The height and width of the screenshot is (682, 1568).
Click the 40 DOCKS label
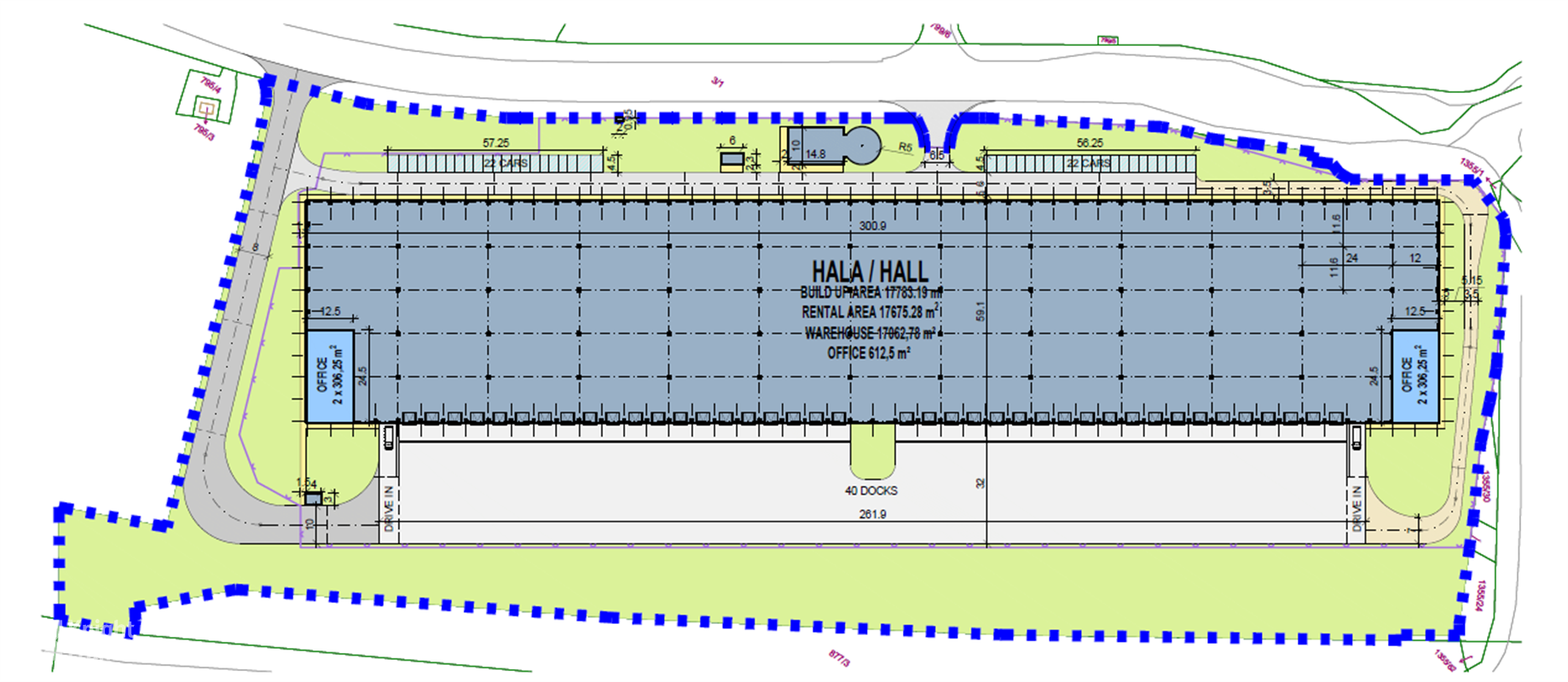[871, 491]
